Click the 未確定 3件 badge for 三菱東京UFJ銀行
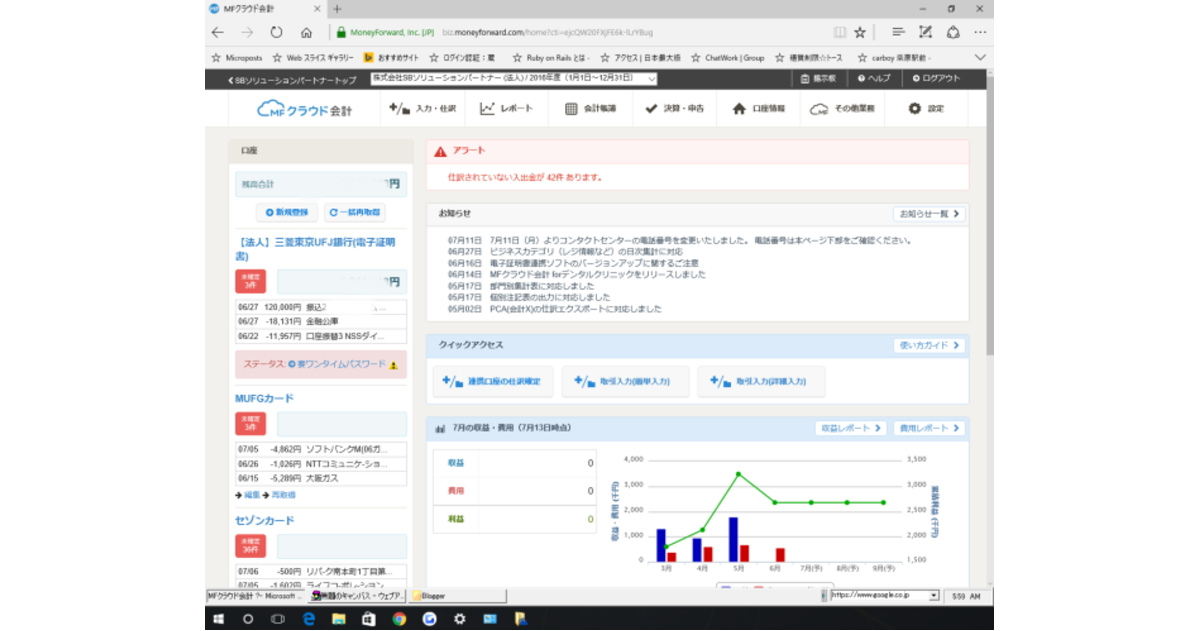 point(250,282)
